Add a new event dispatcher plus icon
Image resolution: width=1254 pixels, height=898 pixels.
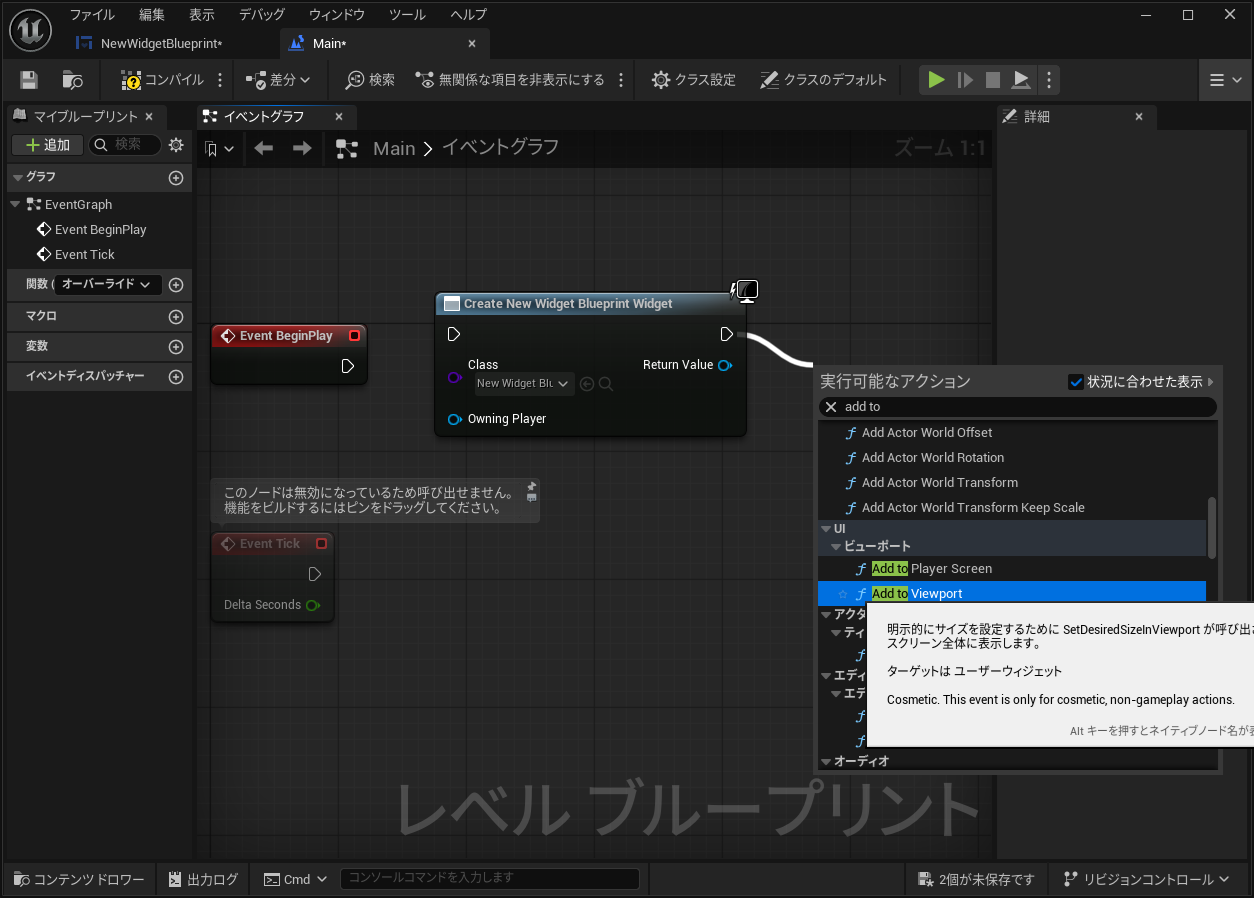(176, 377)
